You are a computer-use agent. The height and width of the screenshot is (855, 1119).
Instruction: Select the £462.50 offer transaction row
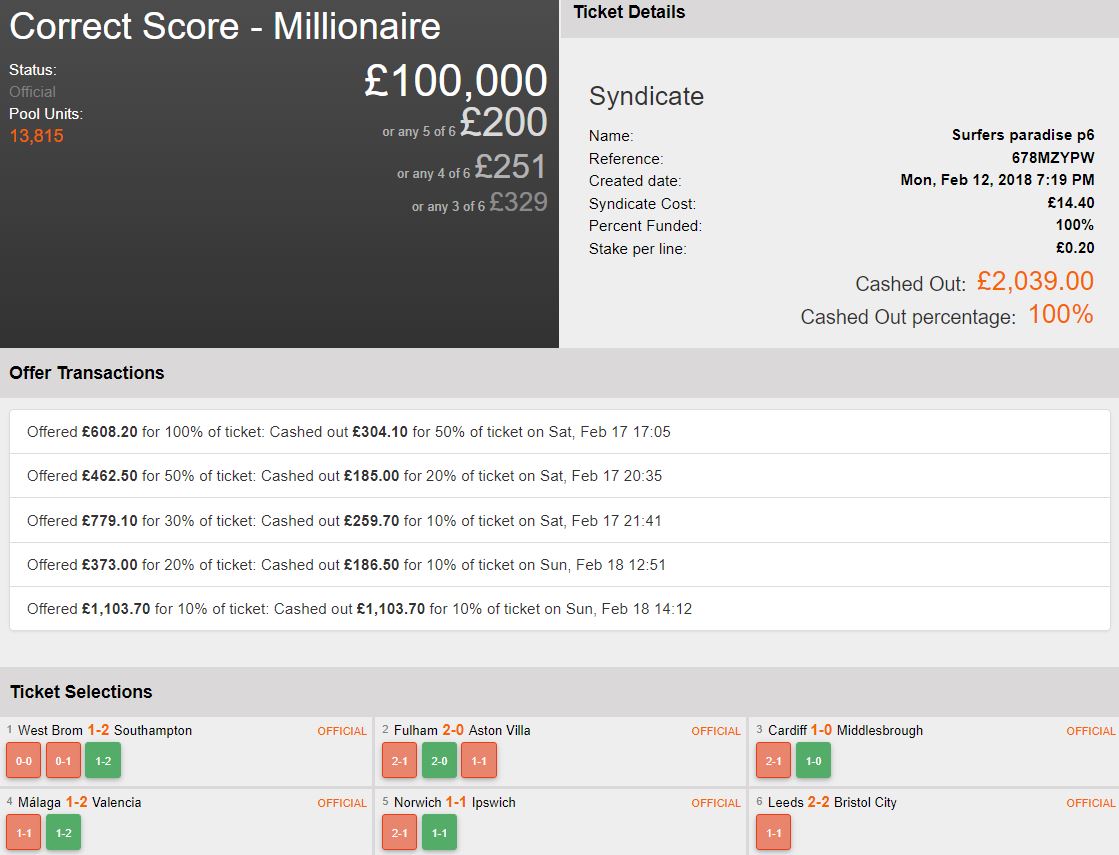pos(559,476)
